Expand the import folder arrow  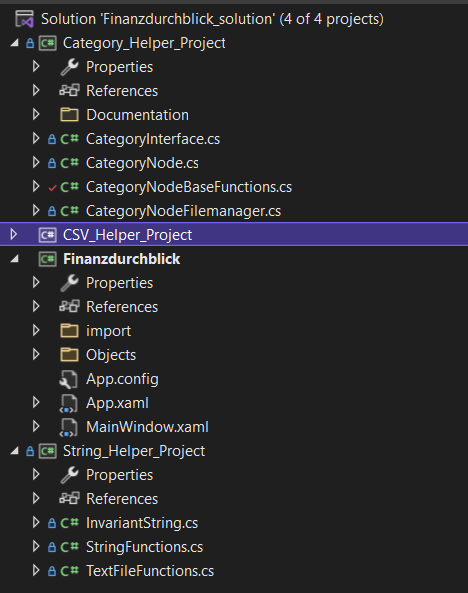[x=36, y=331]
